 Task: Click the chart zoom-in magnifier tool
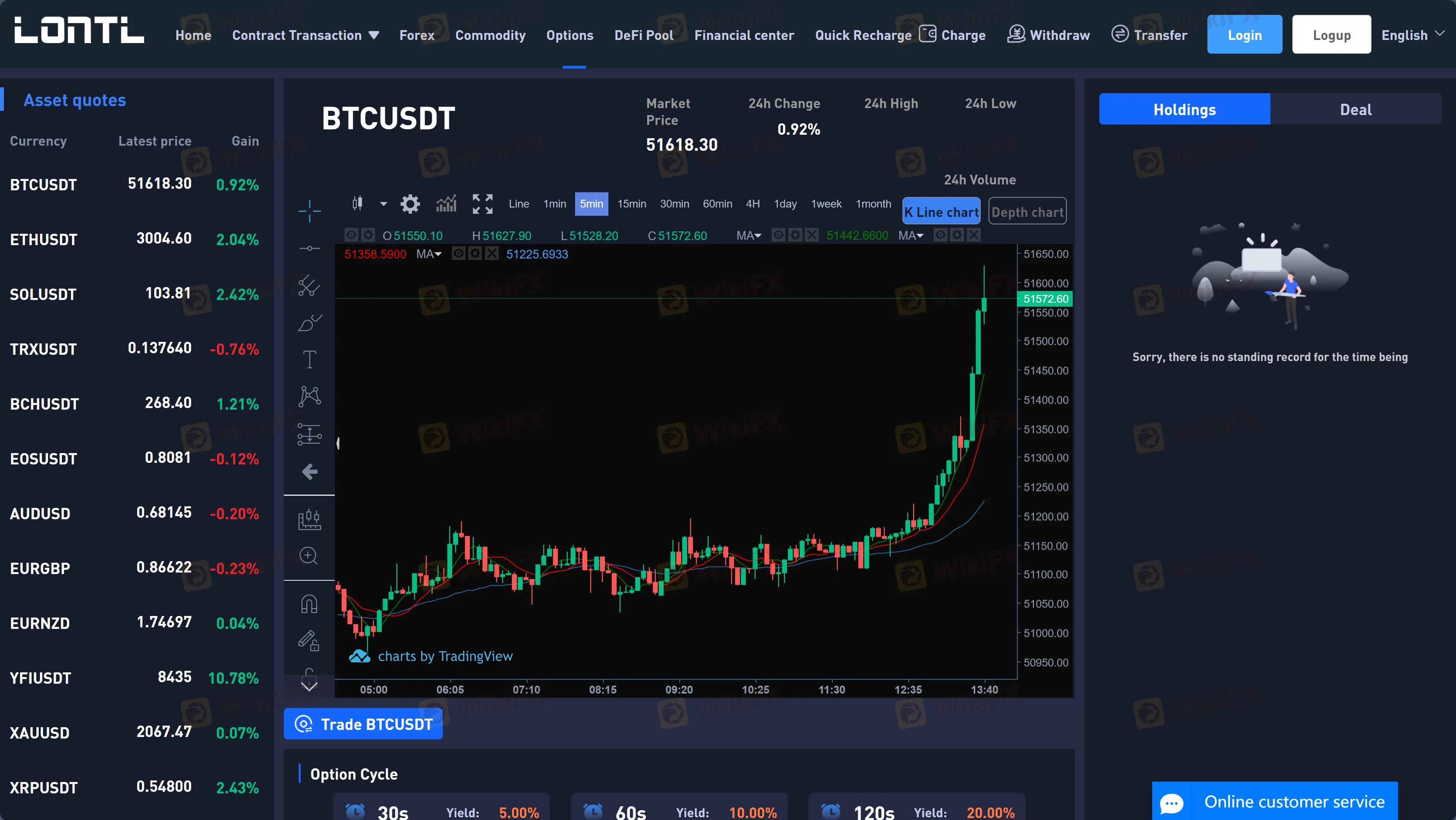coord(309,555)
